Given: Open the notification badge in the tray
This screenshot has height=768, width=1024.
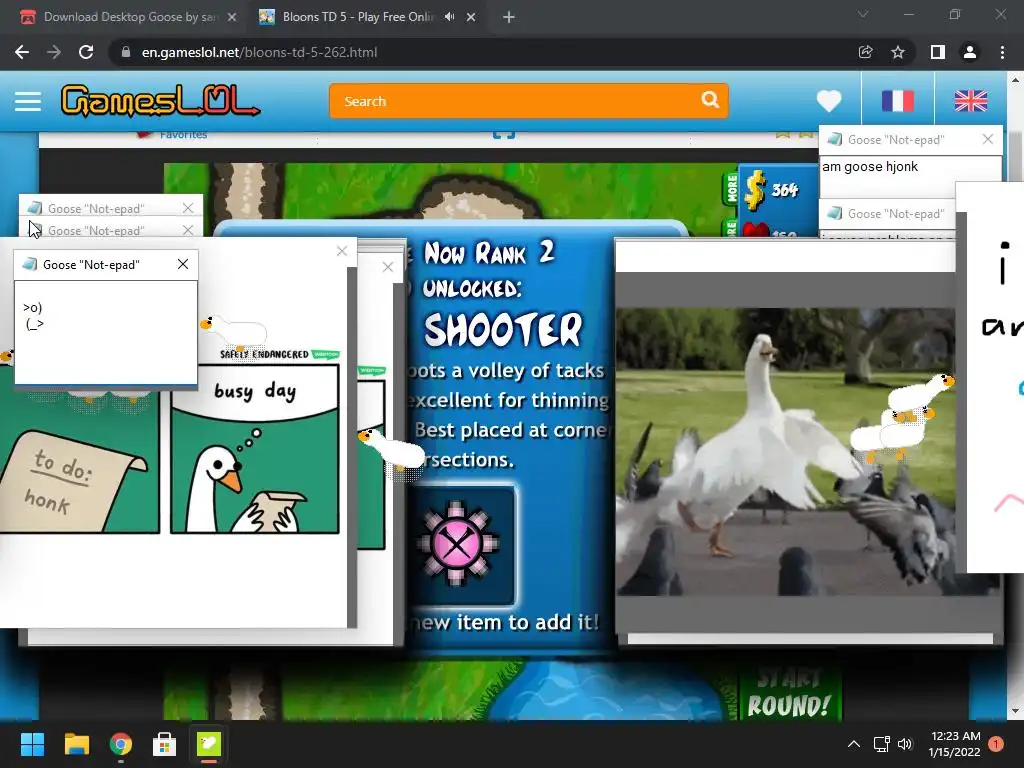Looking at the screenshot, I should coord(996,744).
